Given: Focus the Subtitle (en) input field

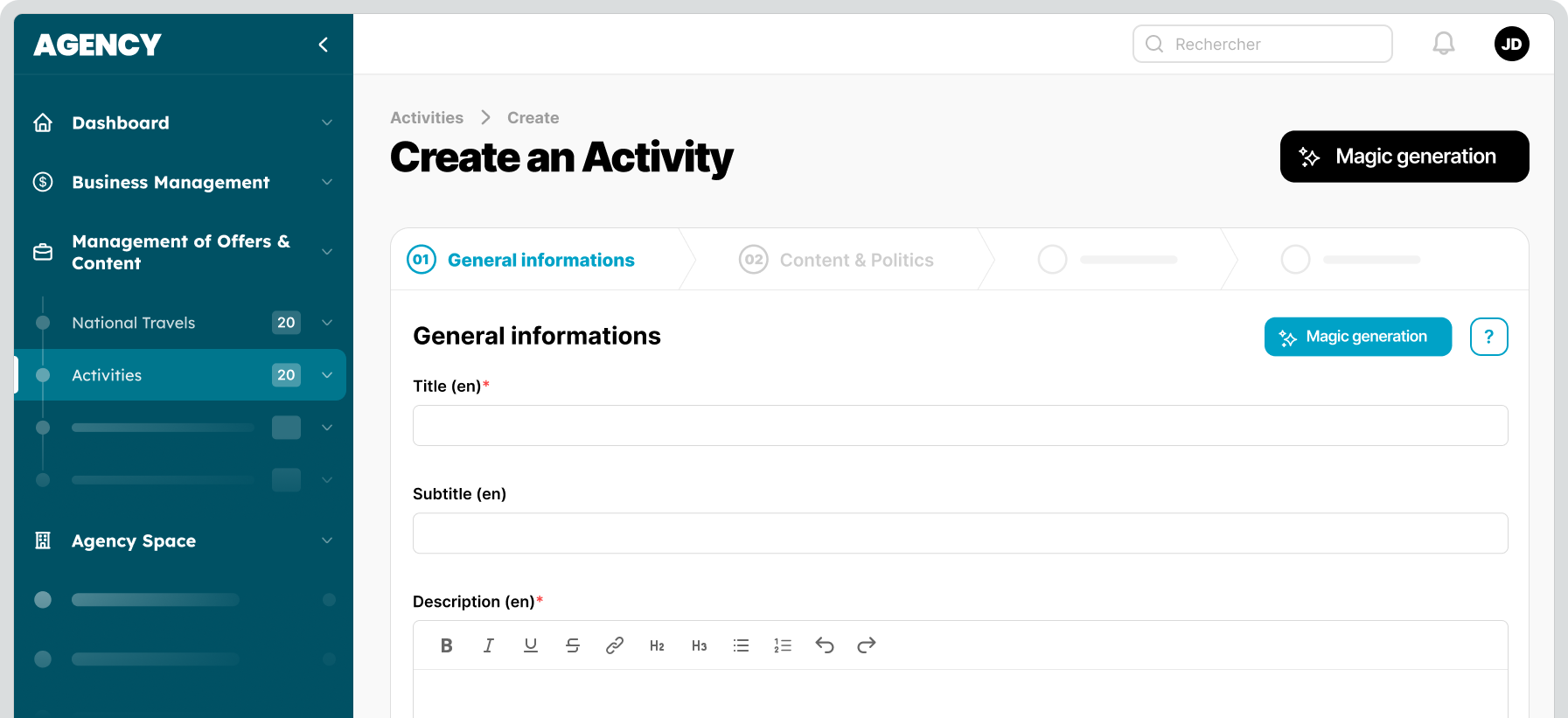Looking at the screenshot, I should pos(960,533).
